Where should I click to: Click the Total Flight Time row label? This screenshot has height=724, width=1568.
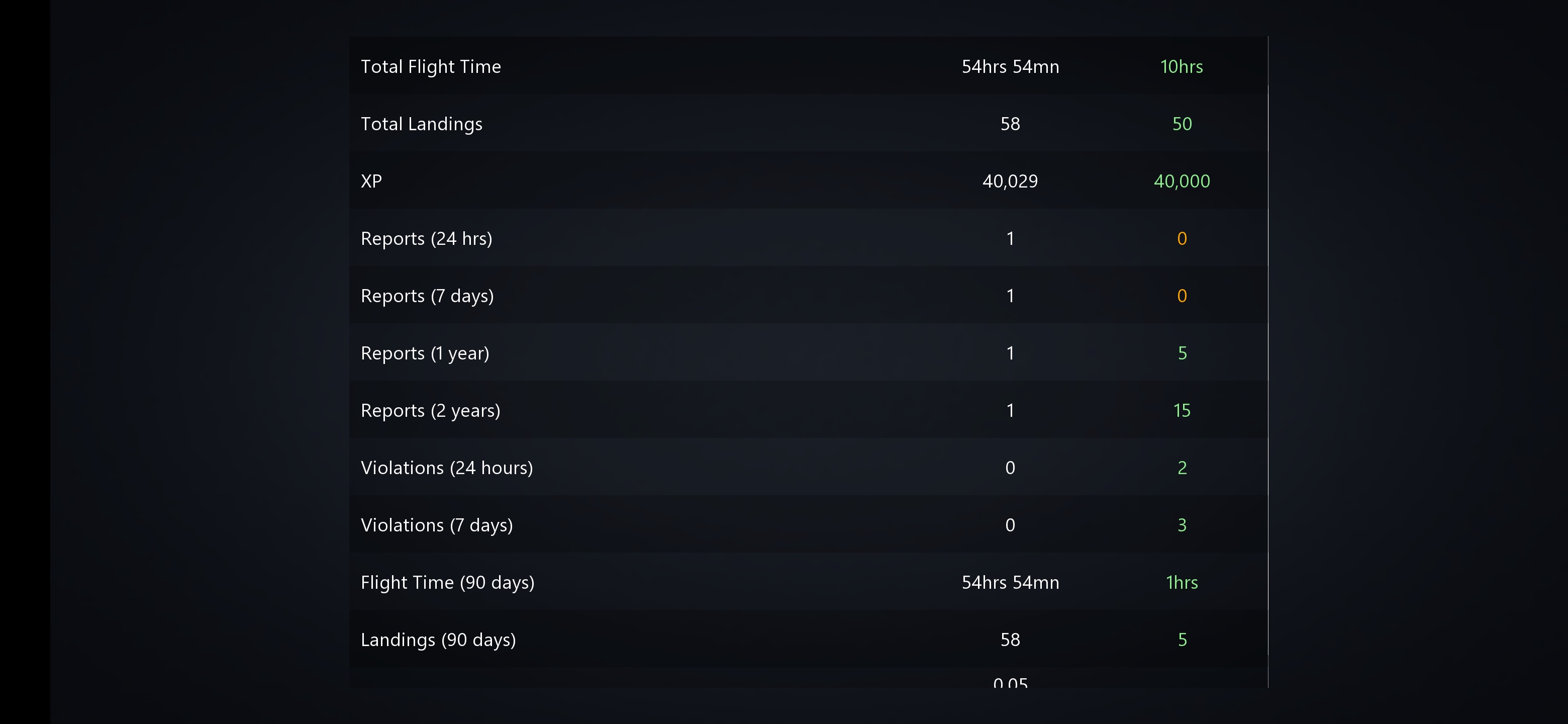[430, 66]
